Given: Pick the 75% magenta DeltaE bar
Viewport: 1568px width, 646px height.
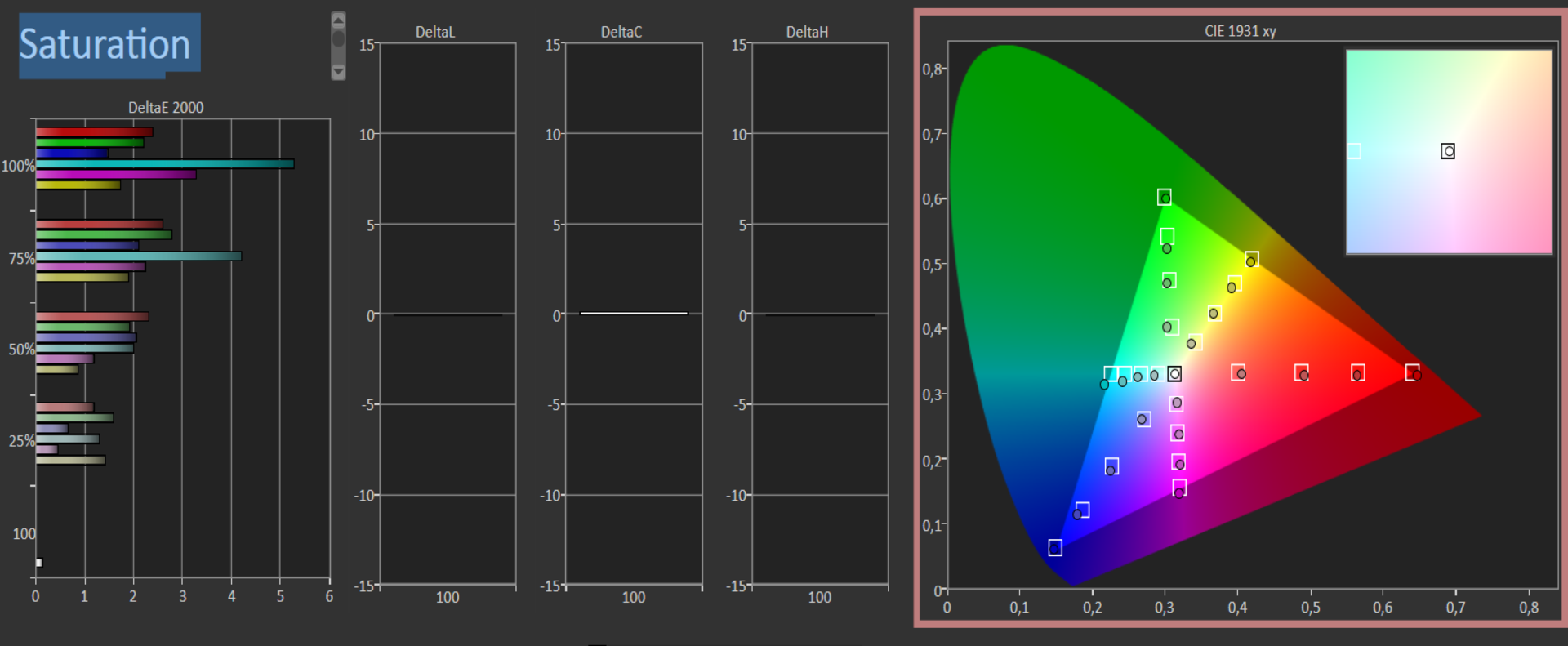Looking at the screenshot, I should 91,267.
